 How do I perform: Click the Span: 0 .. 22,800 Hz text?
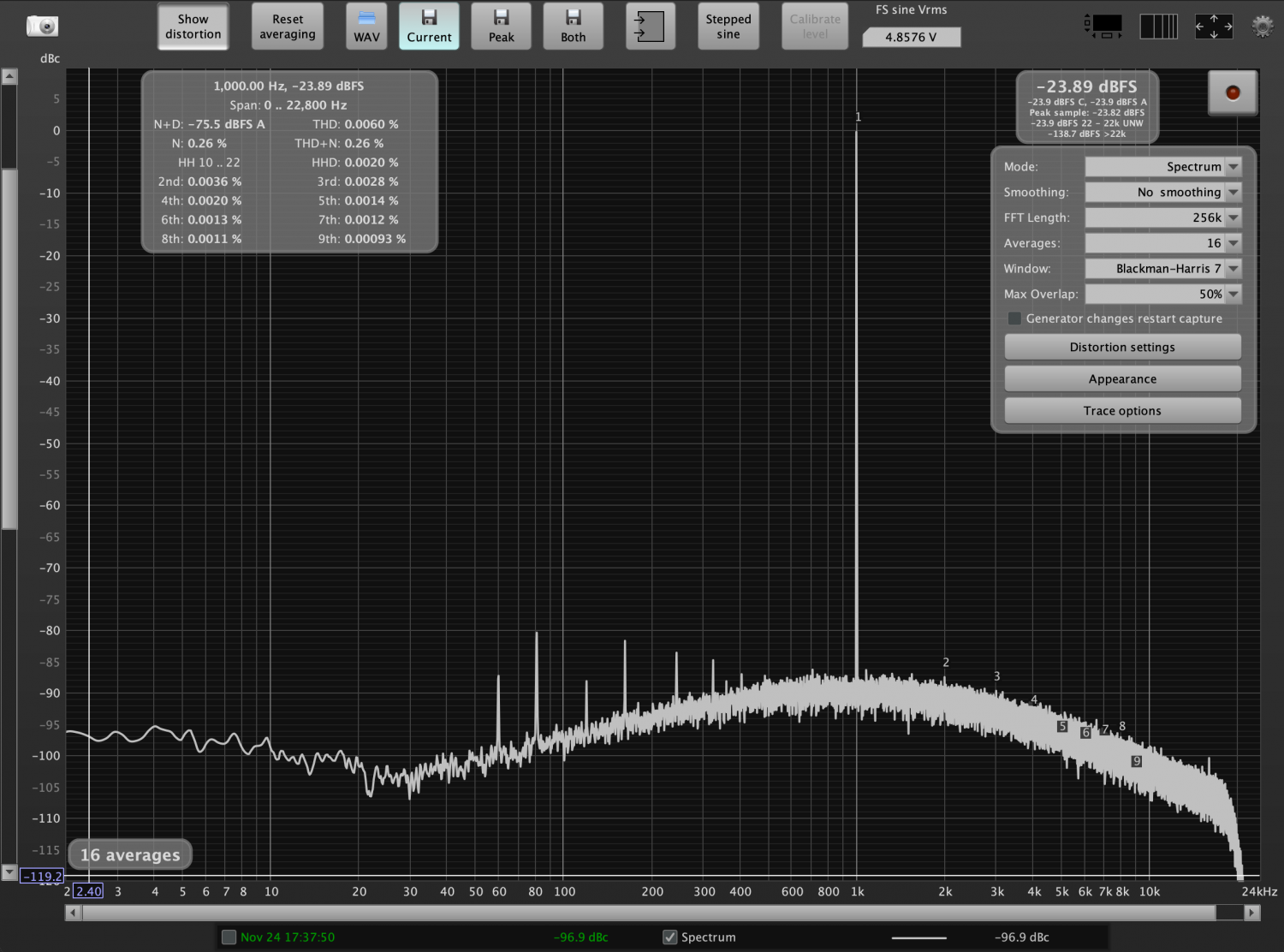tap(288, 104)
